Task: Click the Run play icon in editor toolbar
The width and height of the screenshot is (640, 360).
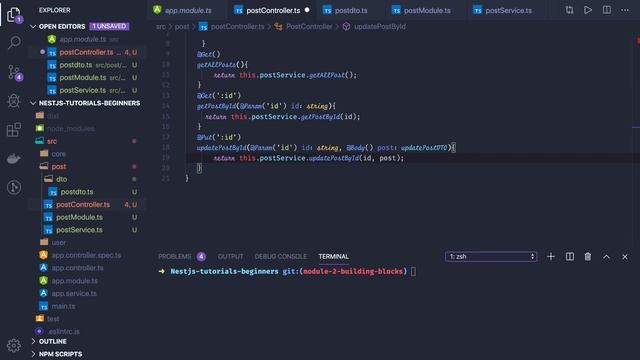Action: pos(588,10)
